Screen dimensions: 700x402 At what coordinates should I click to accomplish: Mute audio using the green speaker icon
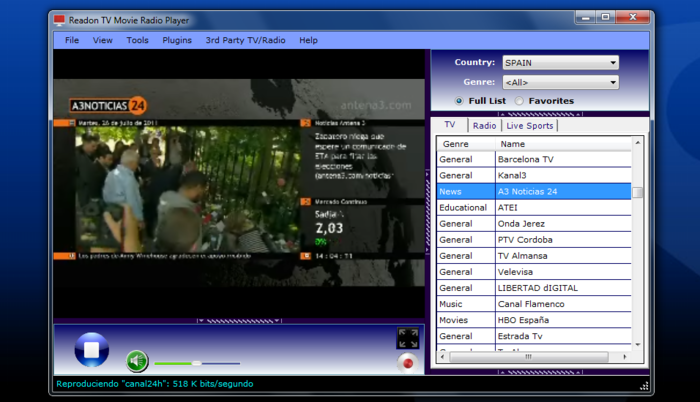[x=137, y=361]
